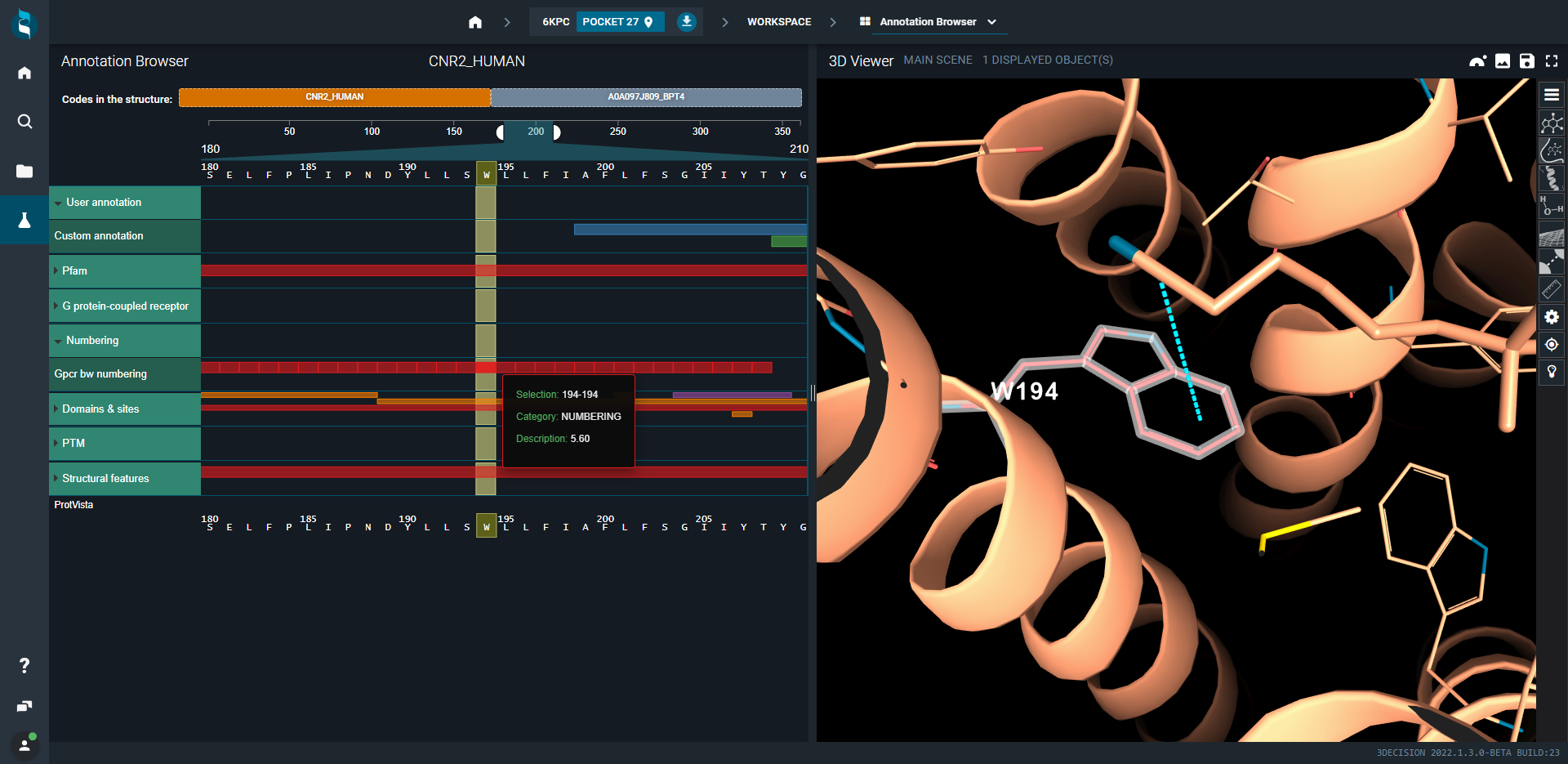
Task: Click the left range slider handle
Action: click(x=500, y=132)
